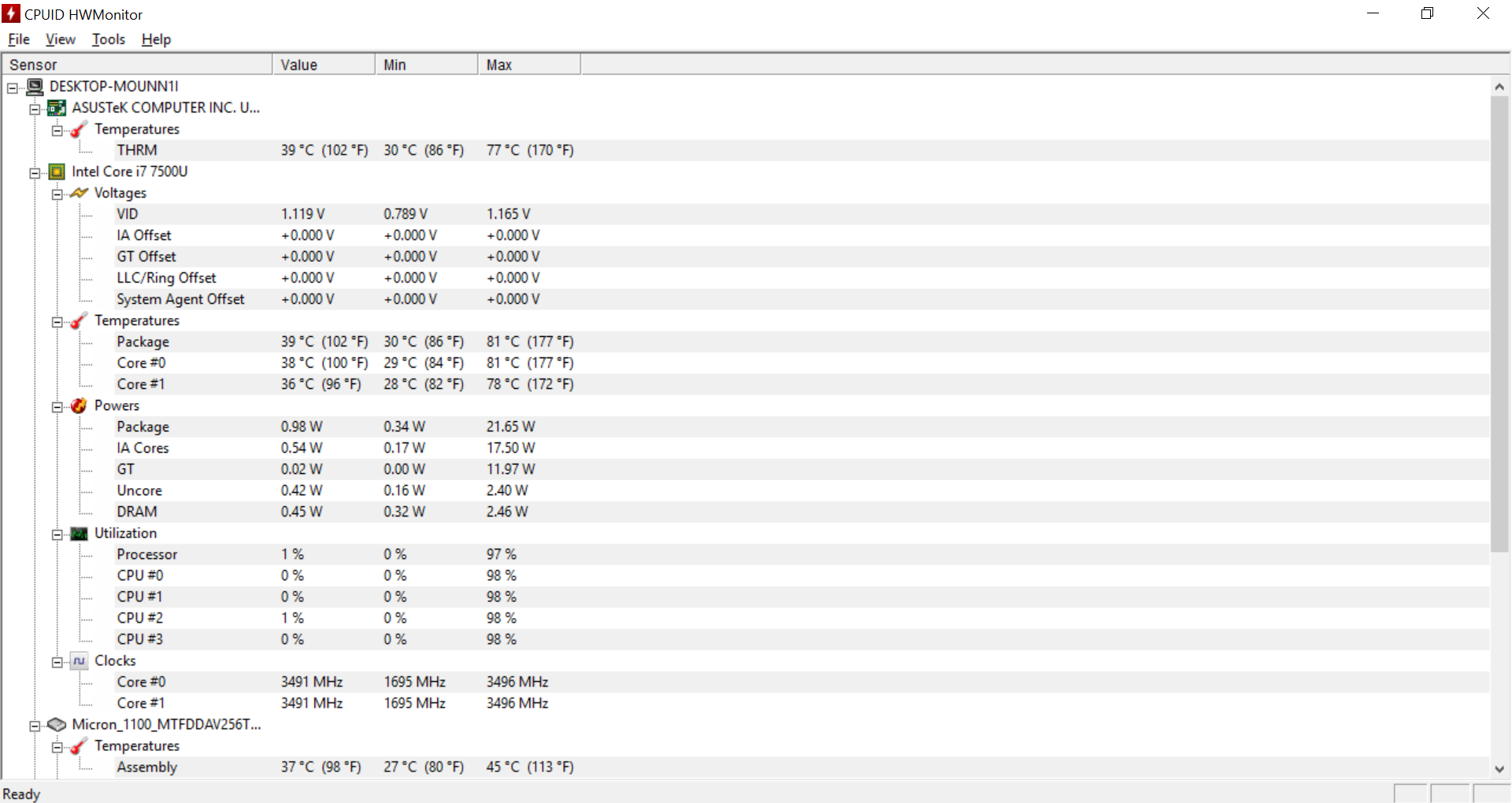Click the Powers flame icon

pos(79,405)
